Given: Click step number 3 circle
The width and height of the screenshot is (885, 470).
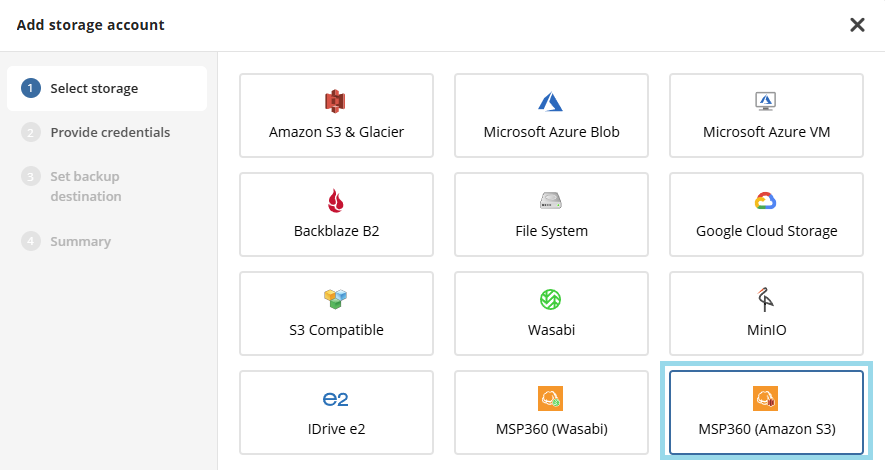Looking at the screenshot, I should click(x=30, y=177).
